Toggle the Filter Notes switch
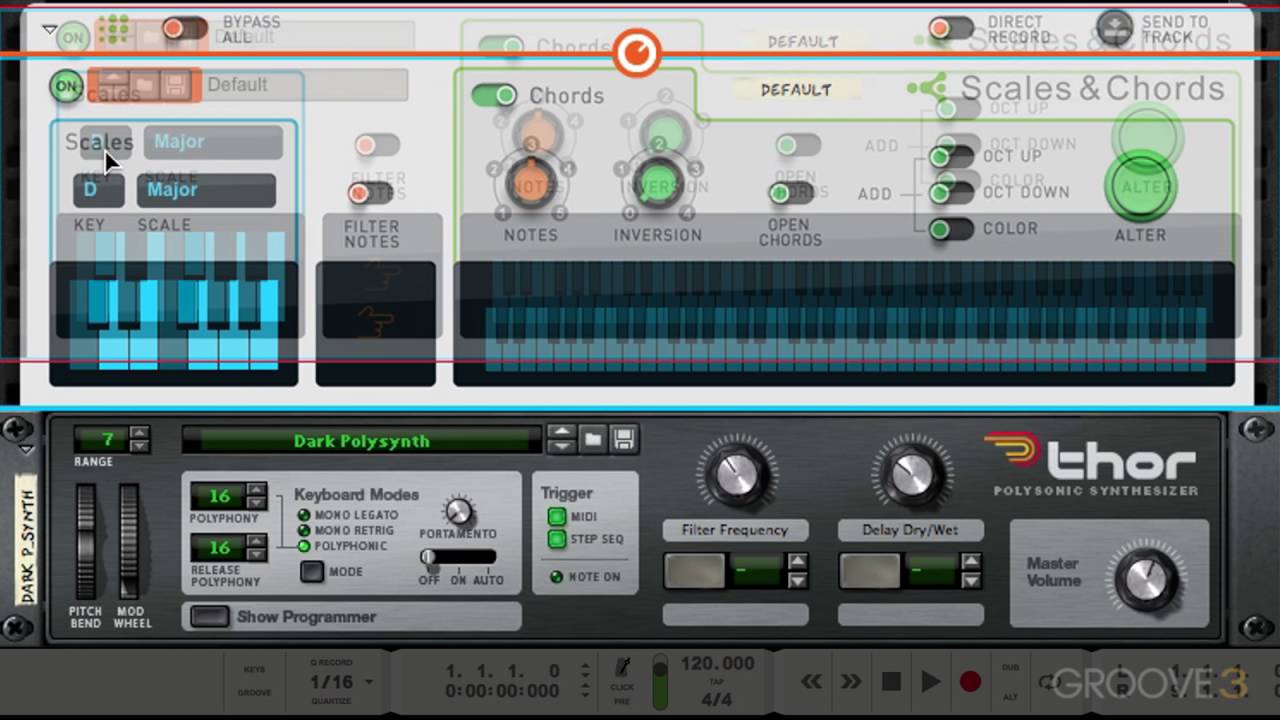Viewport: 1280px width, 720px height. (371, 193)
